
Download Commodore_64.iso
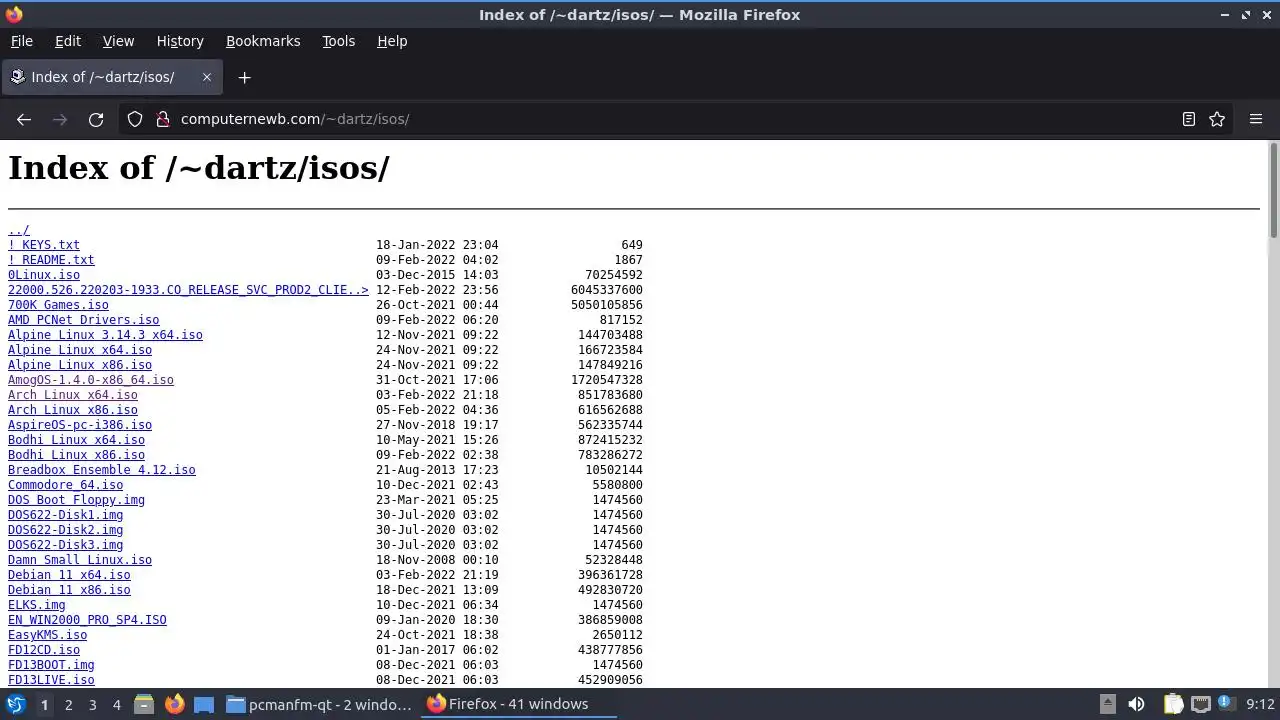(x=65, y=485)
